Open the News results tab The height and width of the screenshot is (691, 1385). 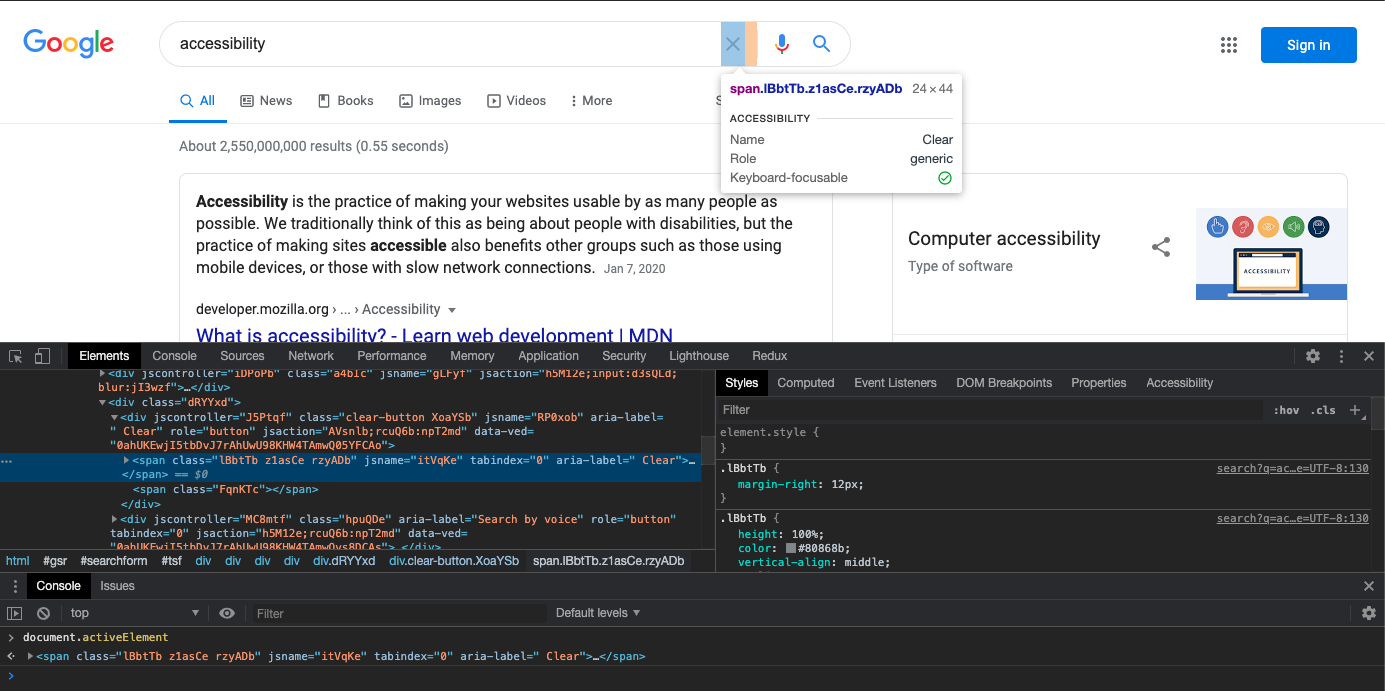click(266, 101)
